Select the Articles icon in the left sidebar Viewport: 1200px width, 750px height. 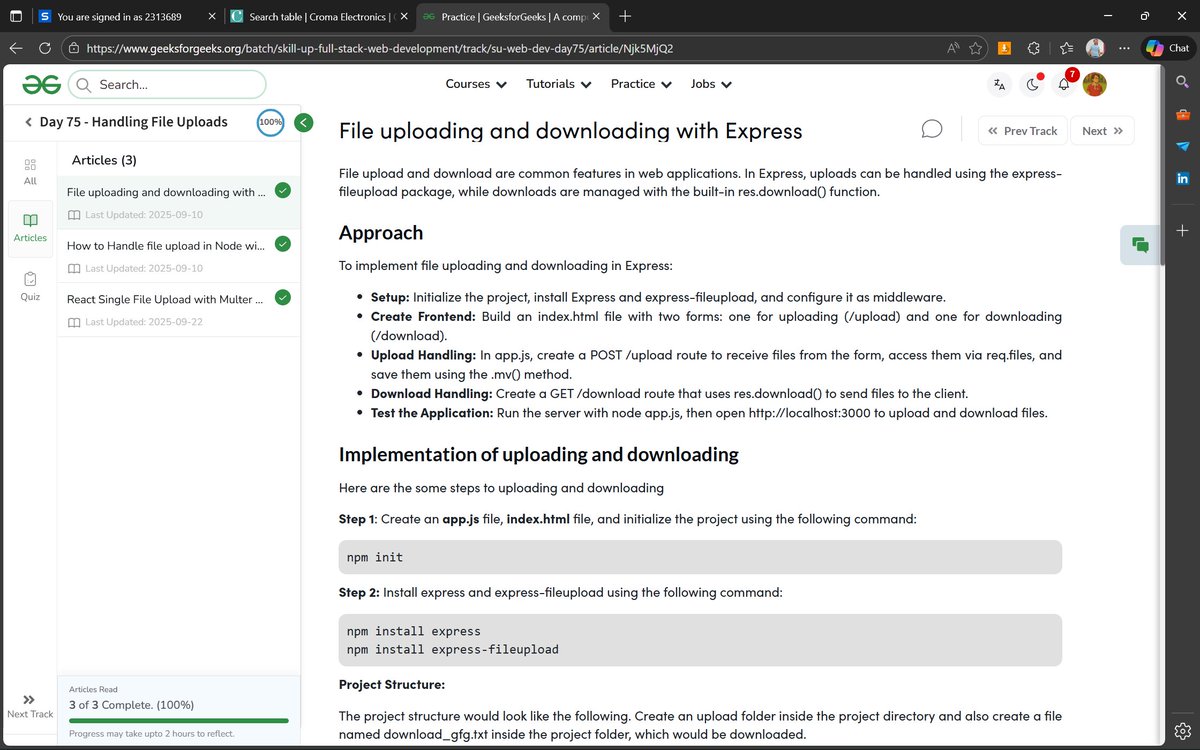pos(29,228)
